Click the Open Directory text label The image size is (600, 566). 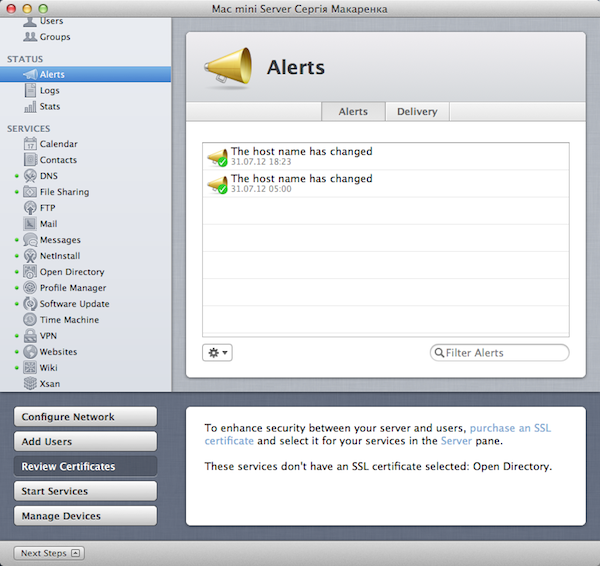[x=72, y=272]
